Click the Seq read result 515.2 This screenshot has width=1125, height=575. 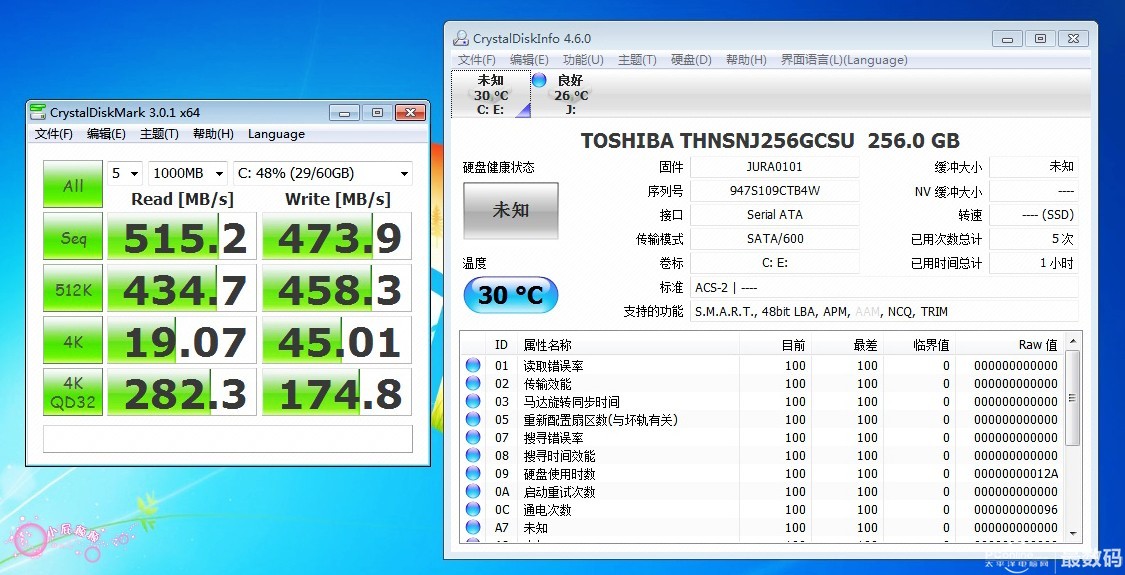pyautogui.click(x=182, y=236)
